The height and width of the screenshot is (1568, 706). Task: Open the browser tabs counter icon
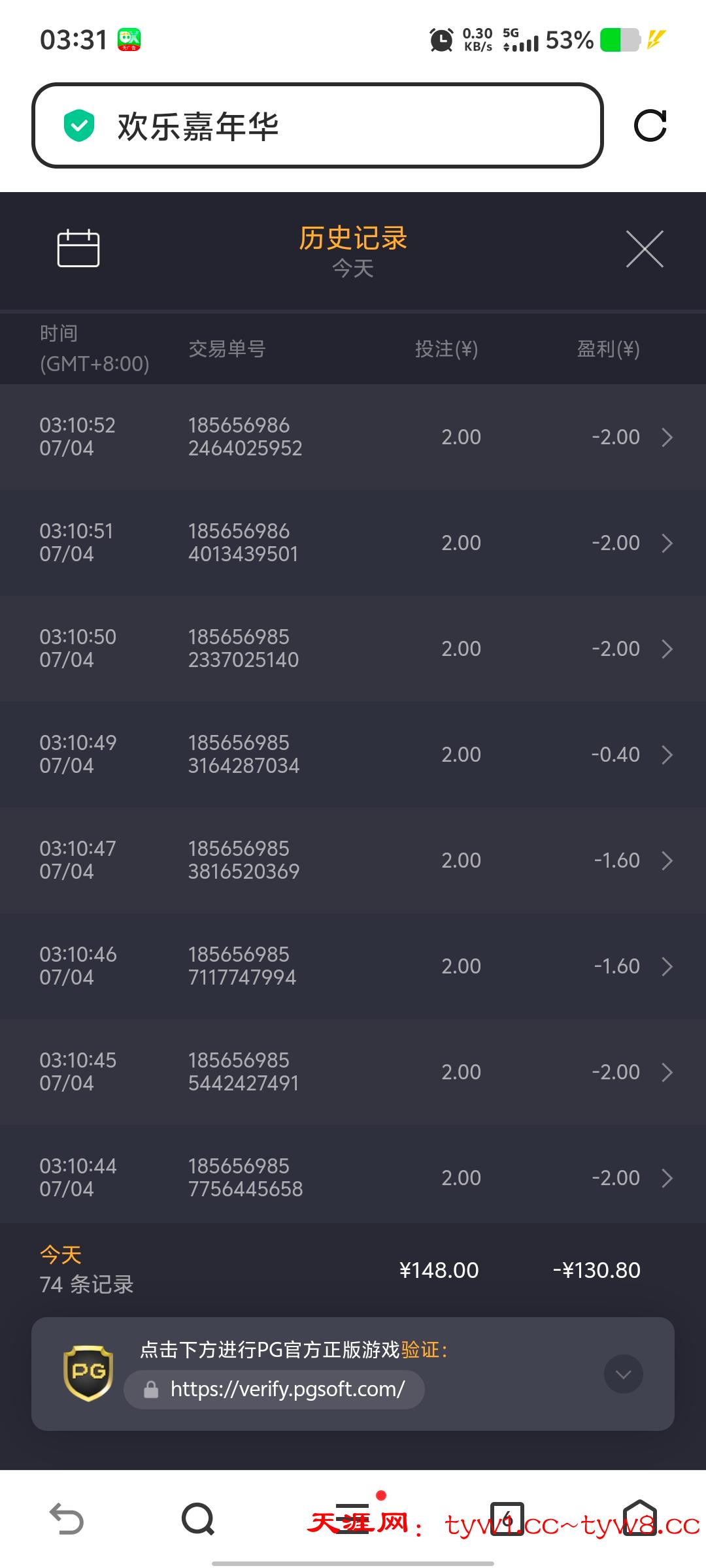[507, 1518]
